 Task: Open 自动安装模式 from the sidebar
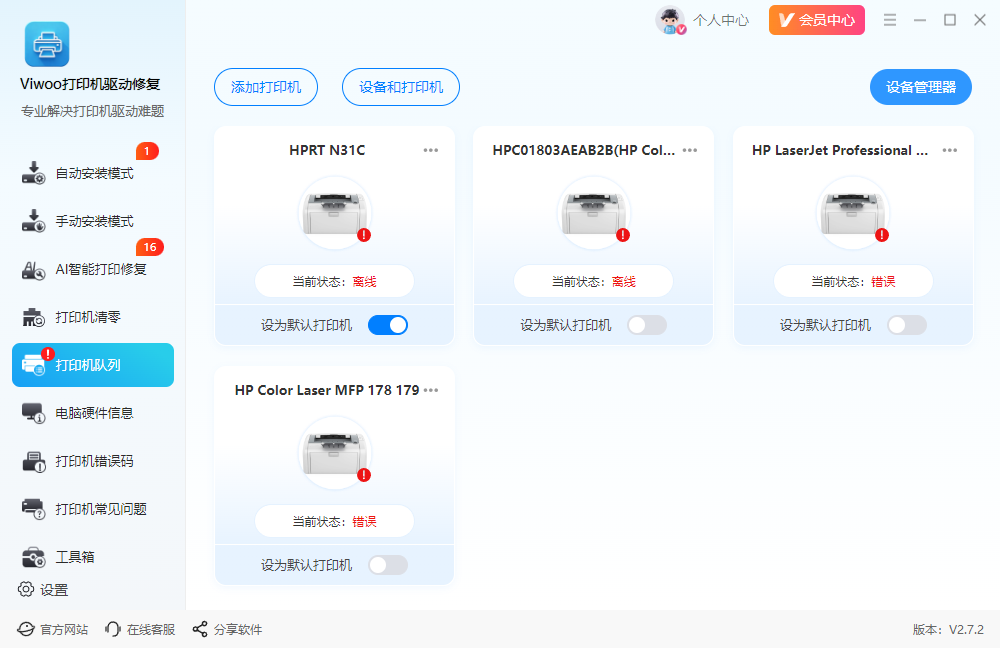(x=92, y=174)
